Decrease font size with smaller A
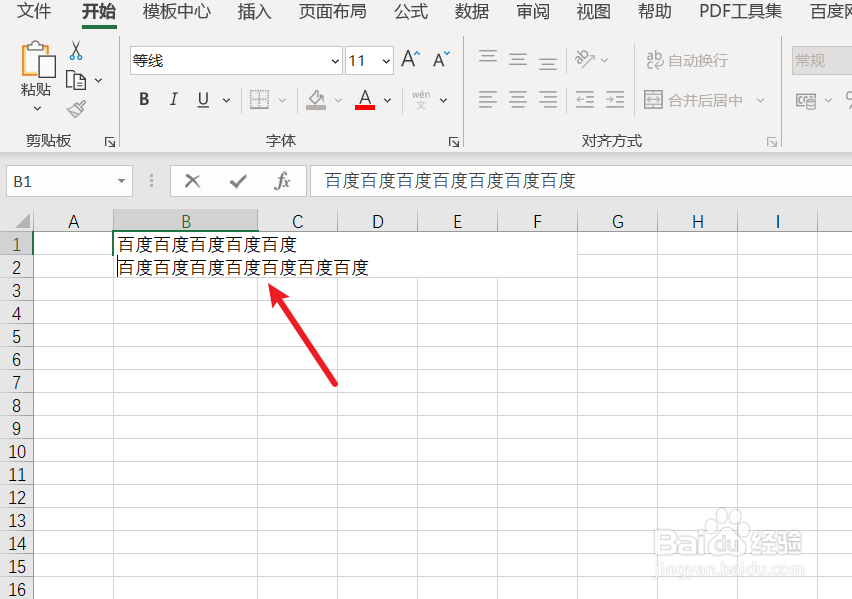Screen dimensions: 852x599 click(x=441, y=59)
